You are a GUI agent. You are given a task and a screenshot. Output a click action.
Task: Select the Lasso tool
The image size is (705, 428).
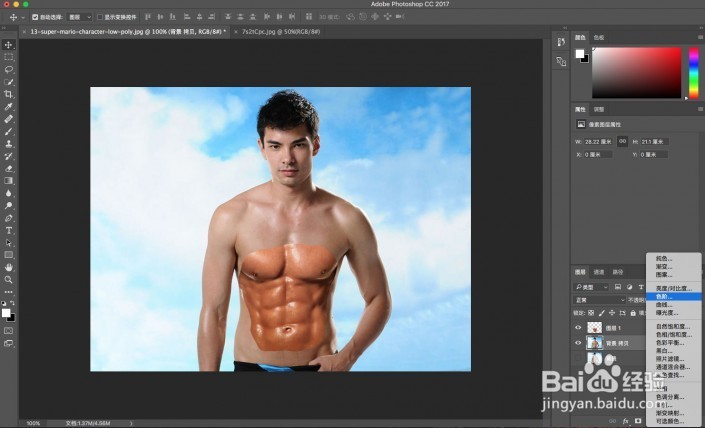[9, 70]
